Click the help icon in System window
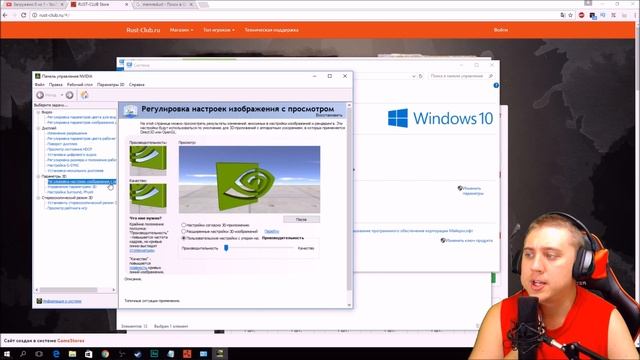 coord(496,85)
